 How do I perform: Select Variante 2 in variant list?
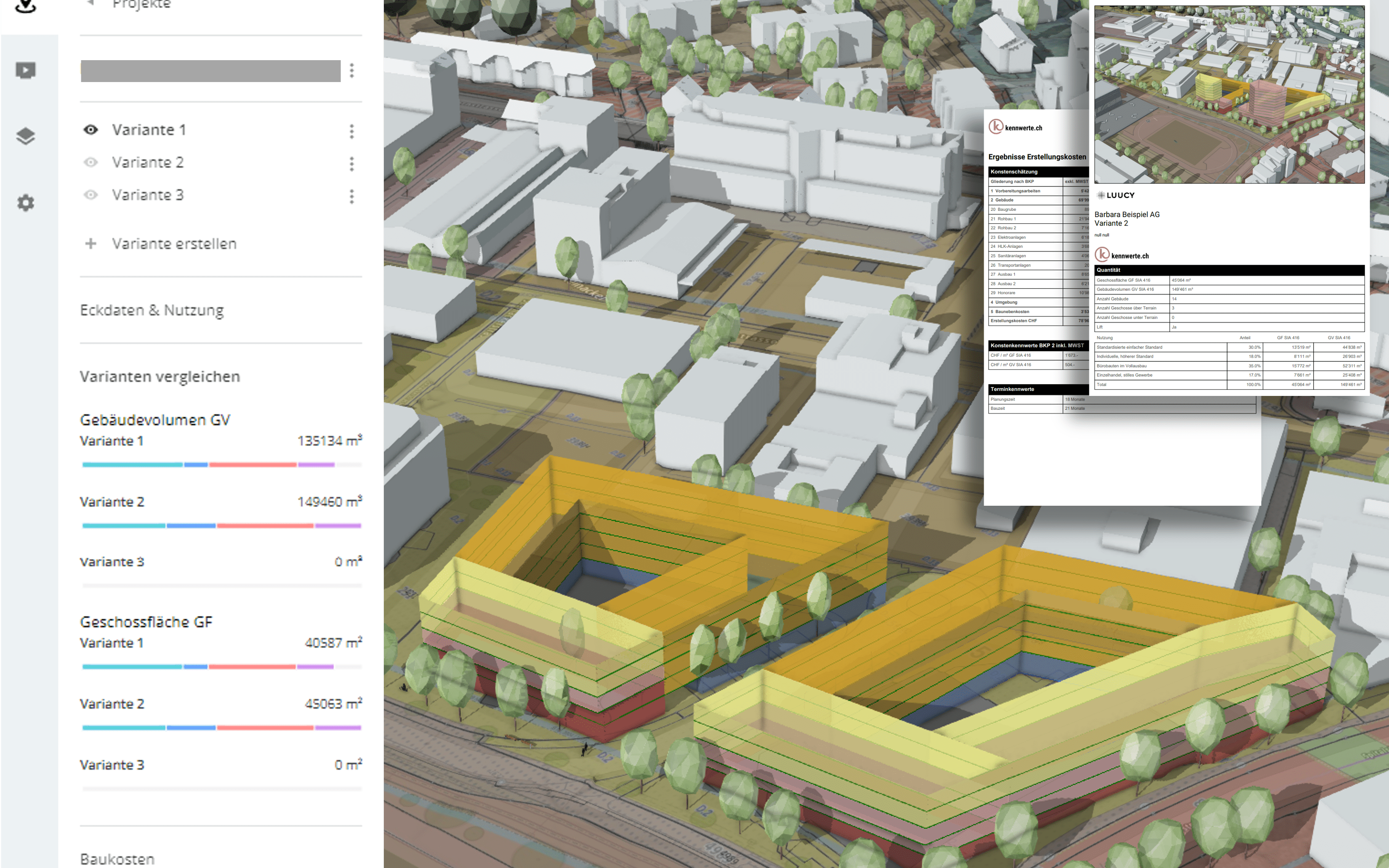(148, 162)
